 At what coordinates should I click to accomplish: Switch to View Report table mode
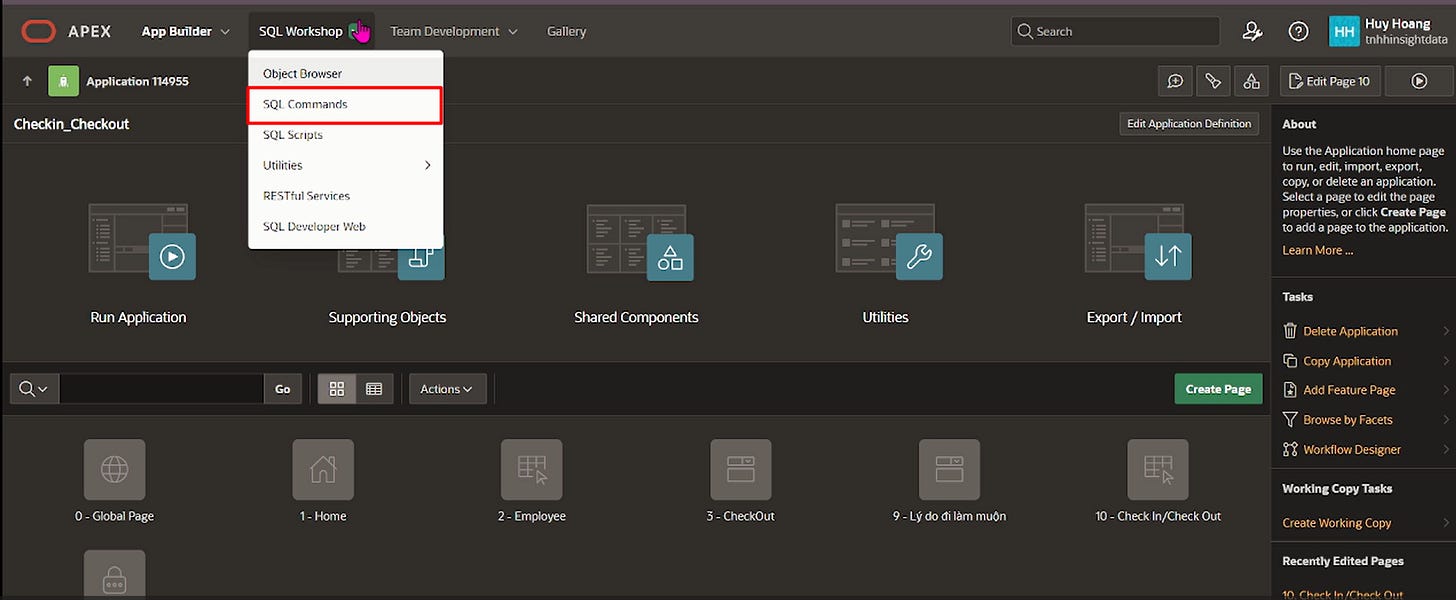tap(374, 389)
